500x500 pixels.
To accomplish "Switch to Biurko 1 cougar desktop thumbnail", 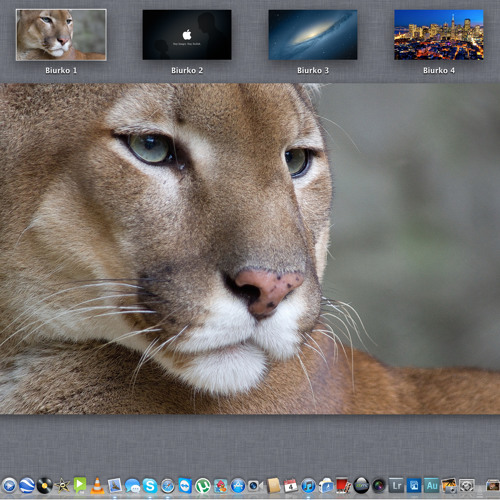I will coord(61,35).
